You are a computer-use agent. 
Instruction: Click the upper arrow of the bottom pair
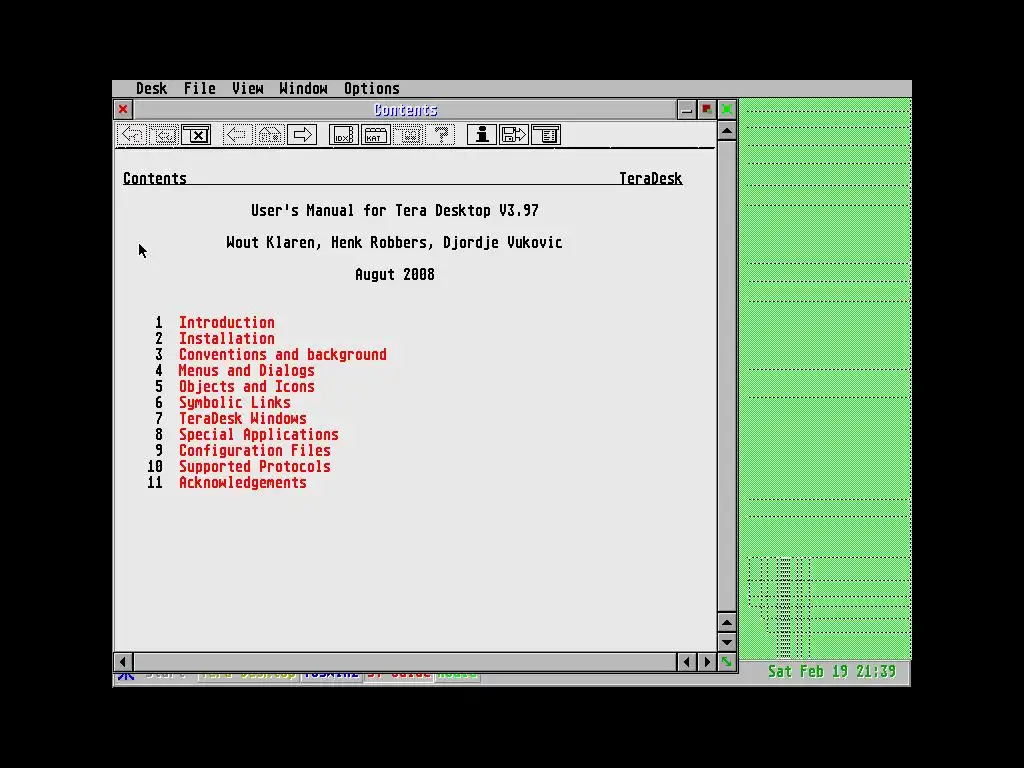[727, 622]
